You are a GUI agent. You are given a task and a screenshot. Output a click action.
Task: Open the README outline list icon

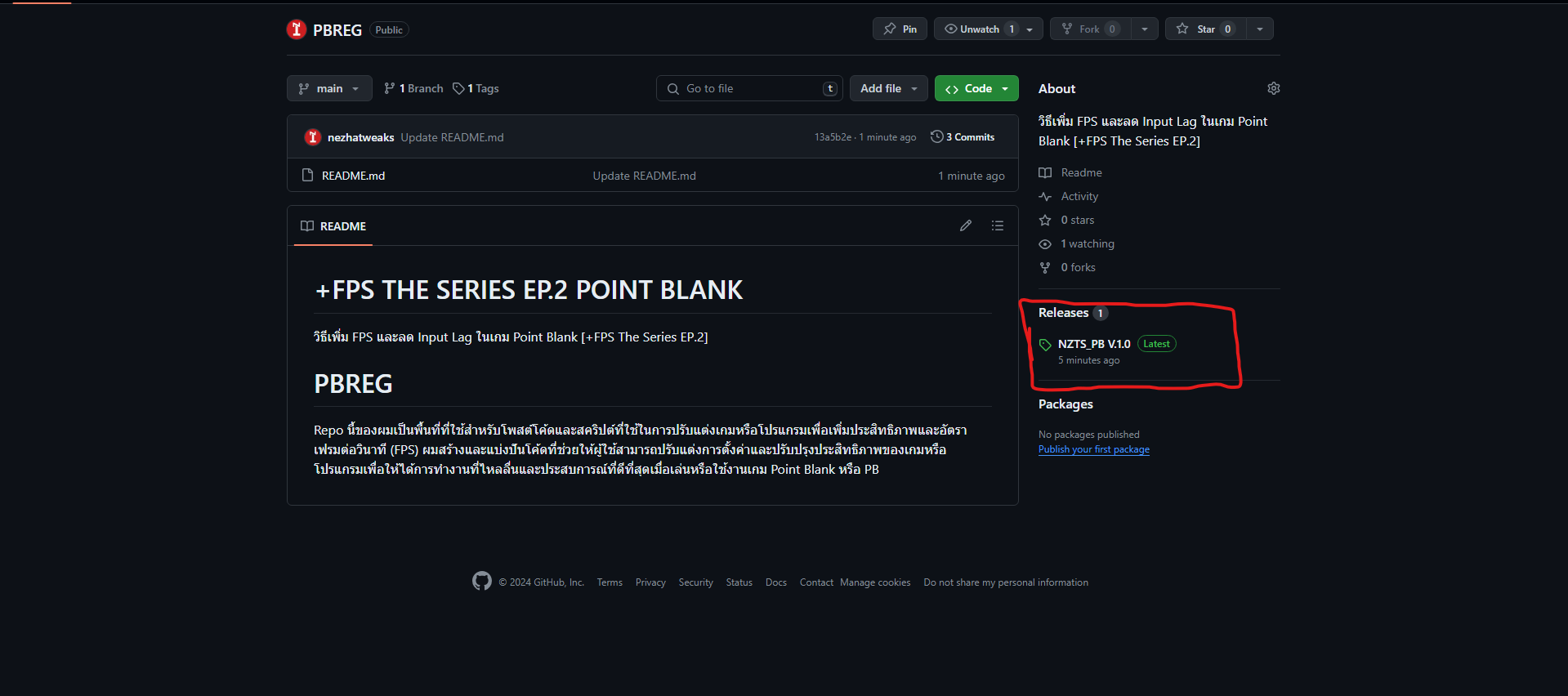998,225
